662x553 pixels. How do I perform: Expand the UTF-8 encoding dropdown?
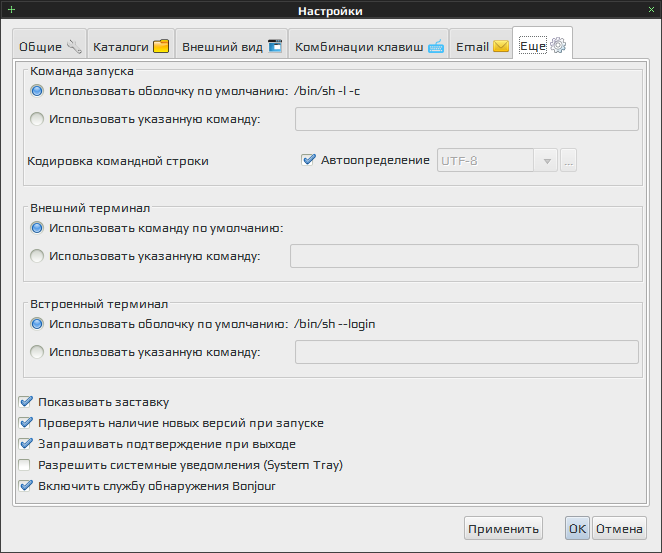pyautogui.click(x=546, y=160)
